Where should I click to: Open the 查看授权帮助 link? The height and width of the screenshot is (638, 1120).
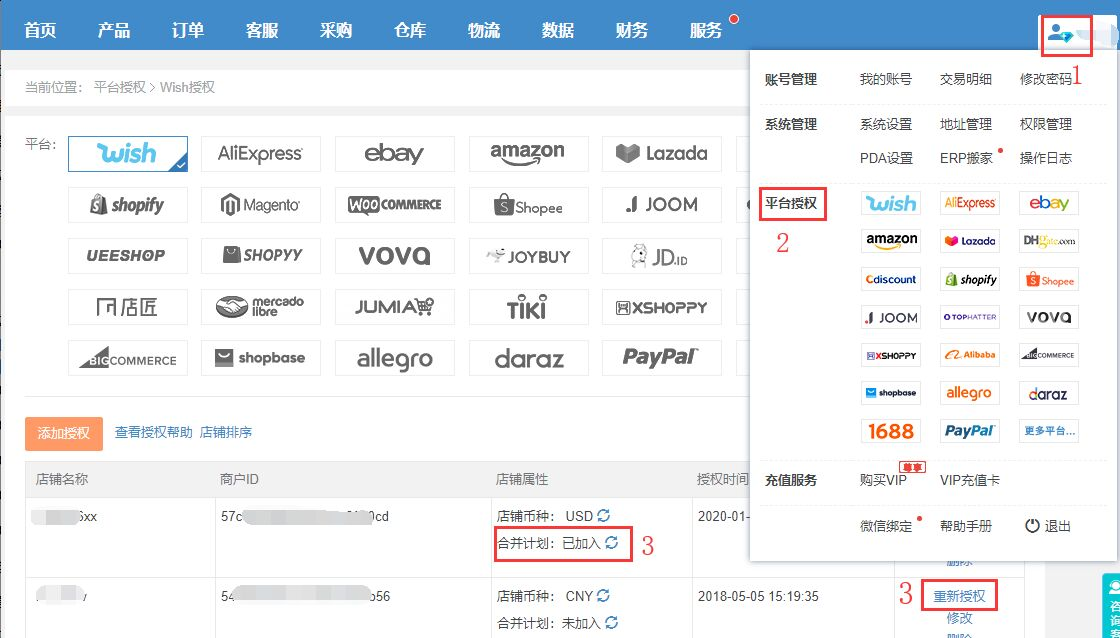154,432
